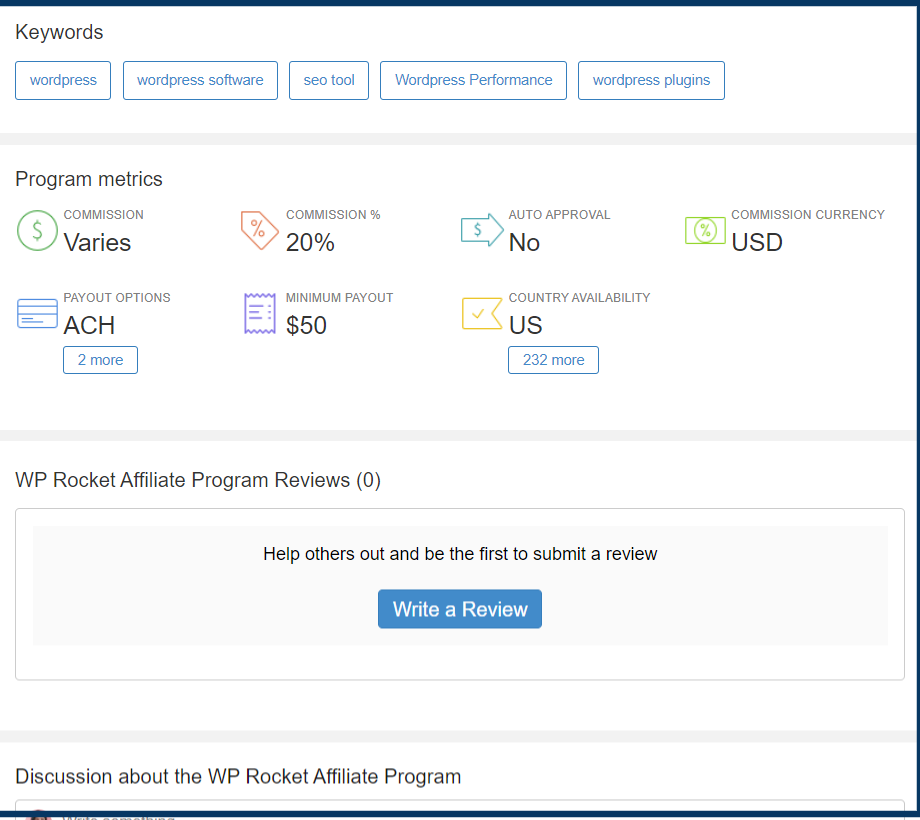
Task: Click the 'COUNTRY AVAILABILITY' label
Action: click(x=579, y=297)
